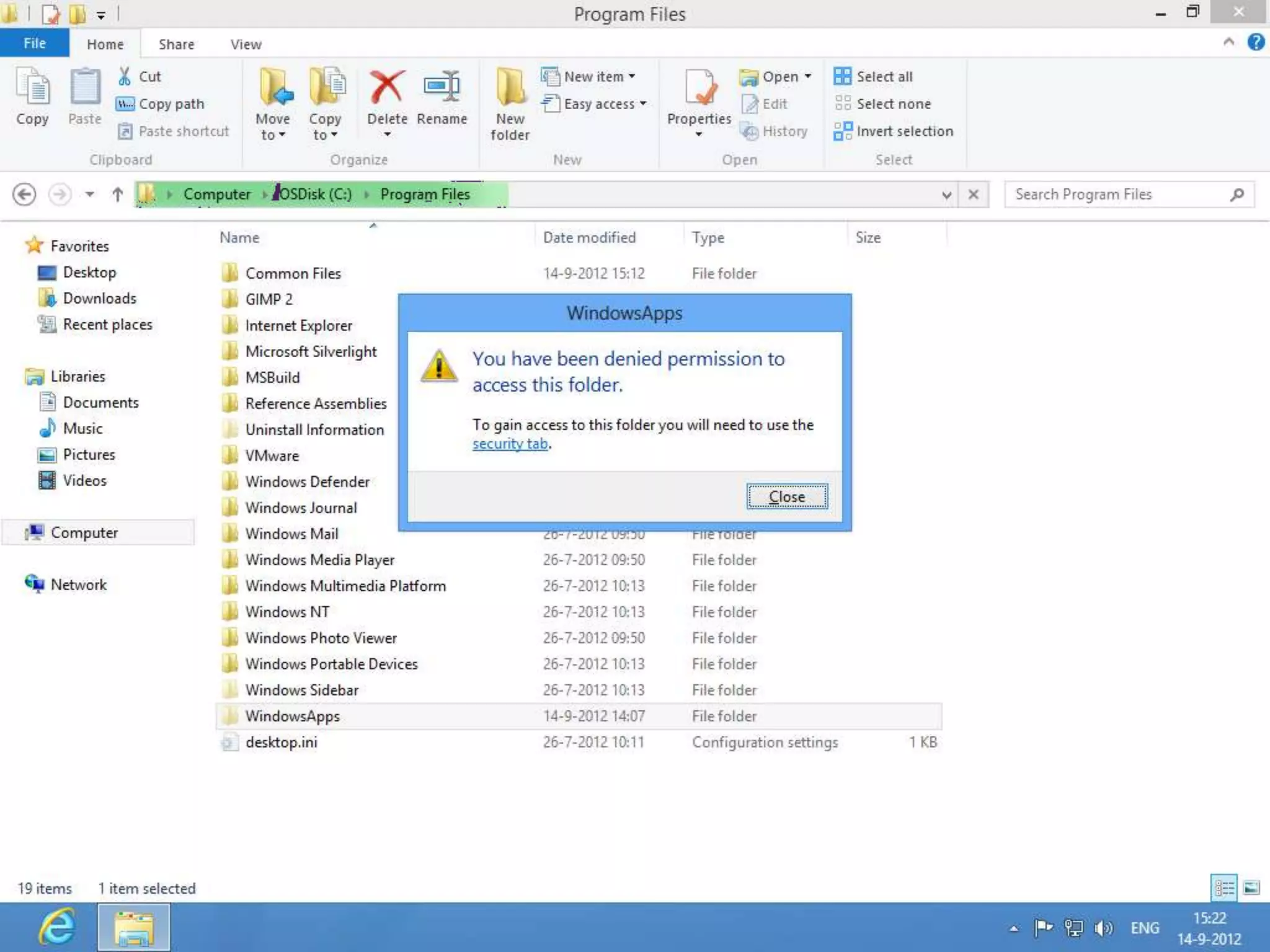This screenshot has width=1270, height=952.
Task: Click the search magnifier icon
Action: 1237,195
